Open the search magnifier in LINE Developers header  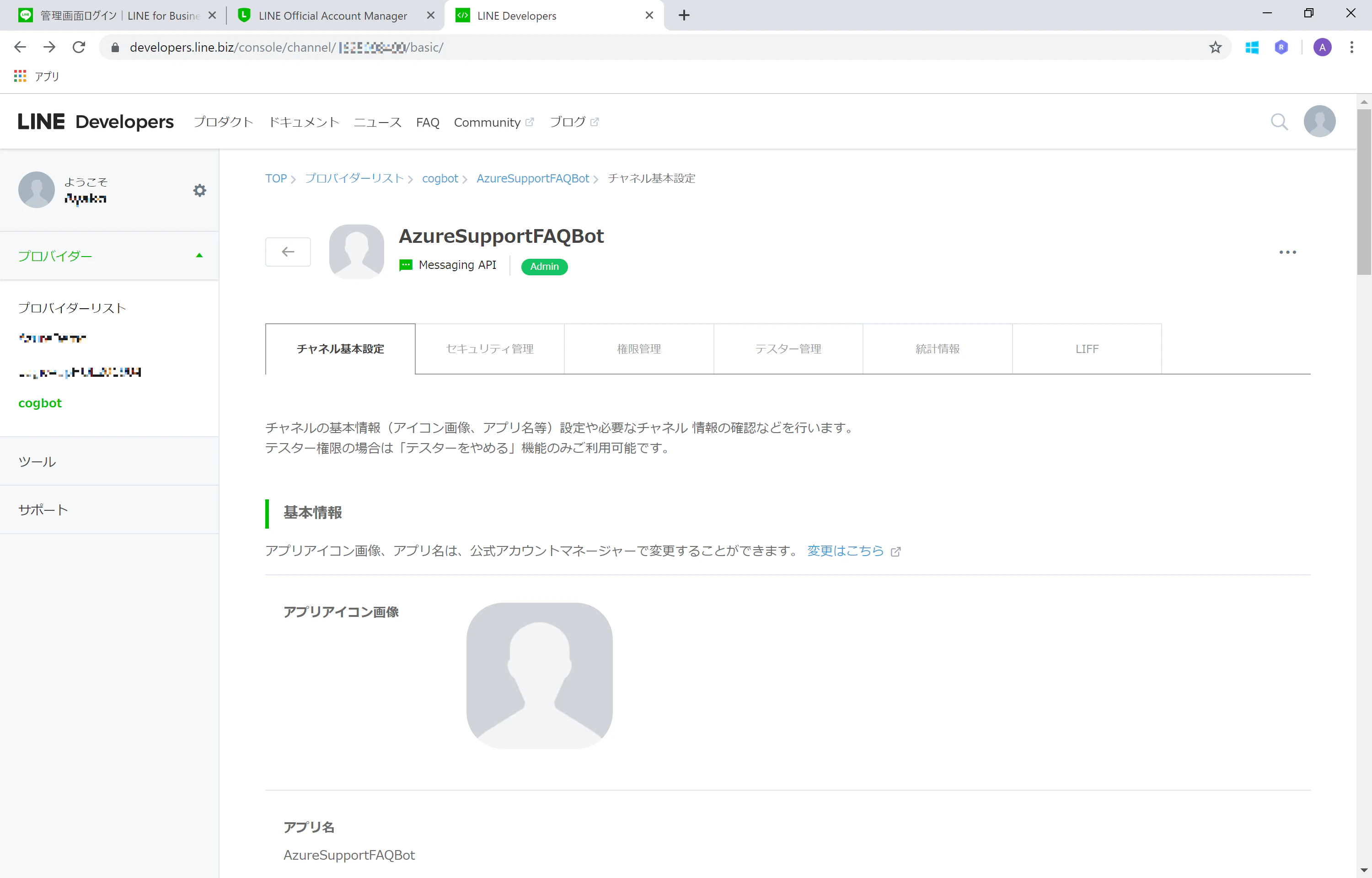click(x=1279, y=122)
